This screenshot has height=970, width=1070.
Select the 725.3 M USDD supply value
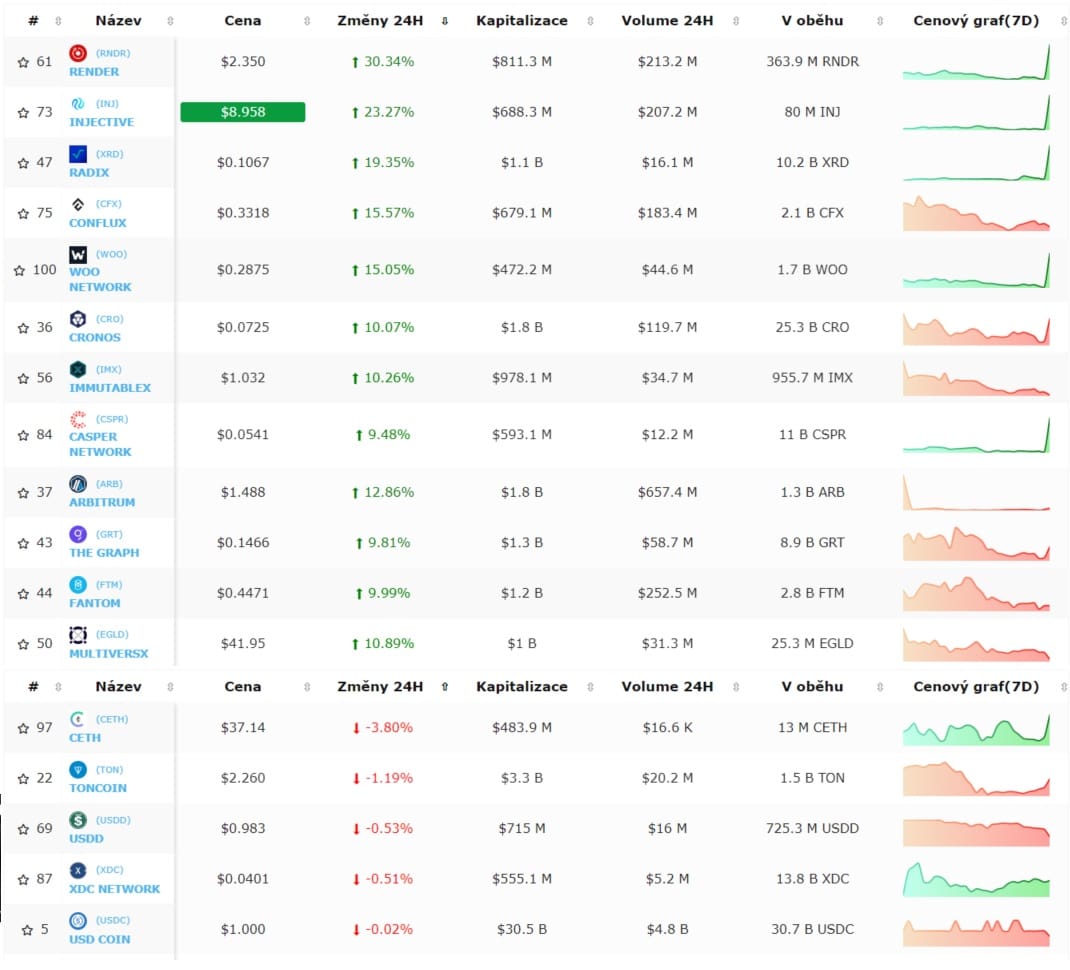tap(812, 829)
